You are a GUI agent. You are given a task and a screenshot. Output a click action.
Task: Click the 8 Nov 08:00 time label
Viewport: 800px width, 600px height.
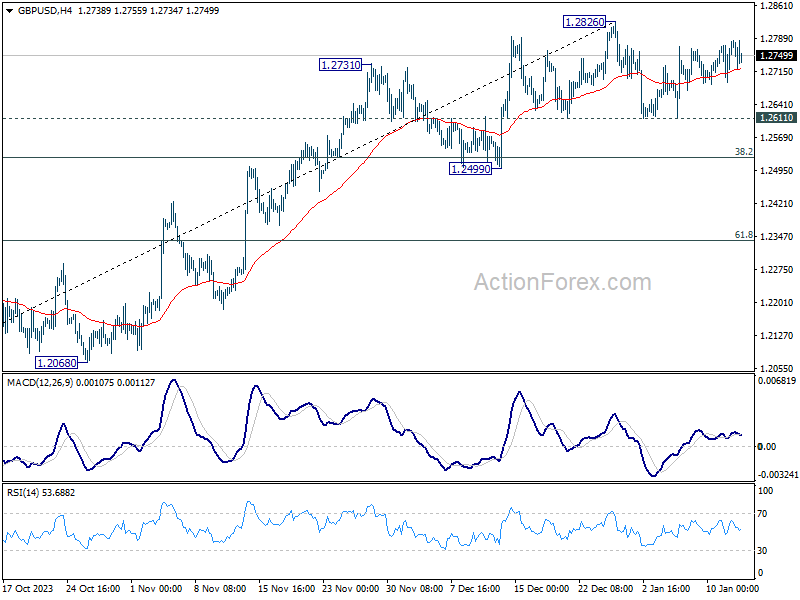coord(220,589)
